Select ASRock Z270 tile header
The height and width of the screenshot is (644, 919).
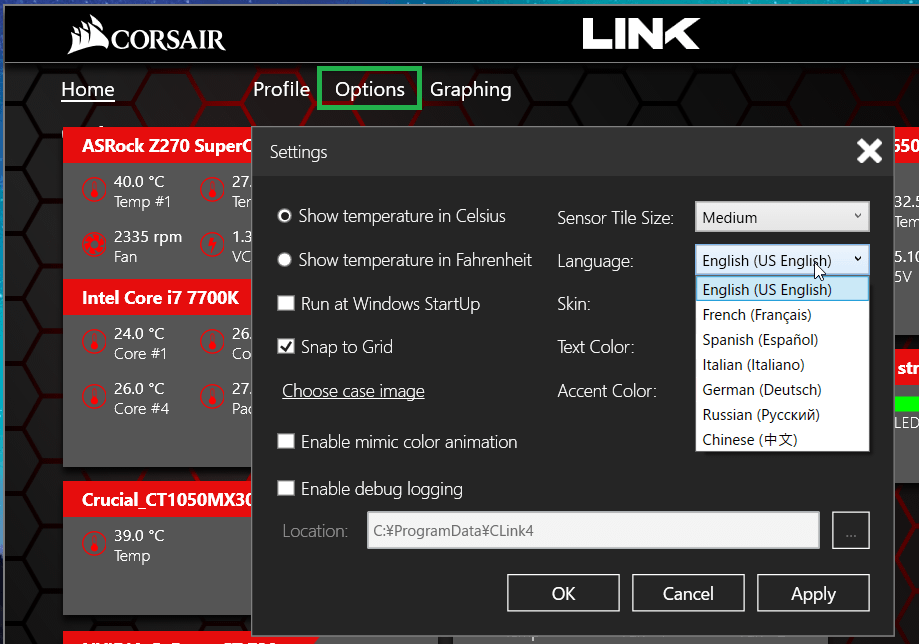158,145
